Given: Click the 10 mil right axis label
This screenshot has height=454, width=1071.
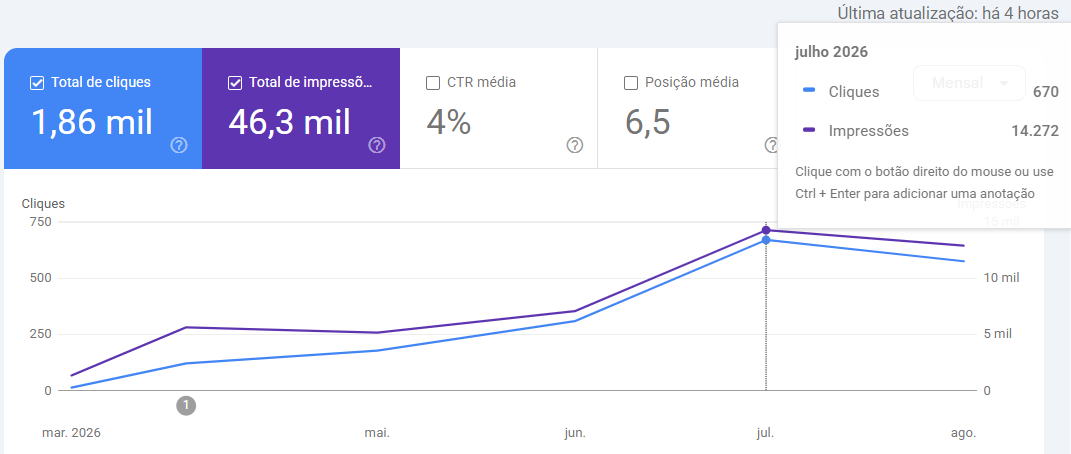Looking at the screenshot, I should (x=1001, y=278).
